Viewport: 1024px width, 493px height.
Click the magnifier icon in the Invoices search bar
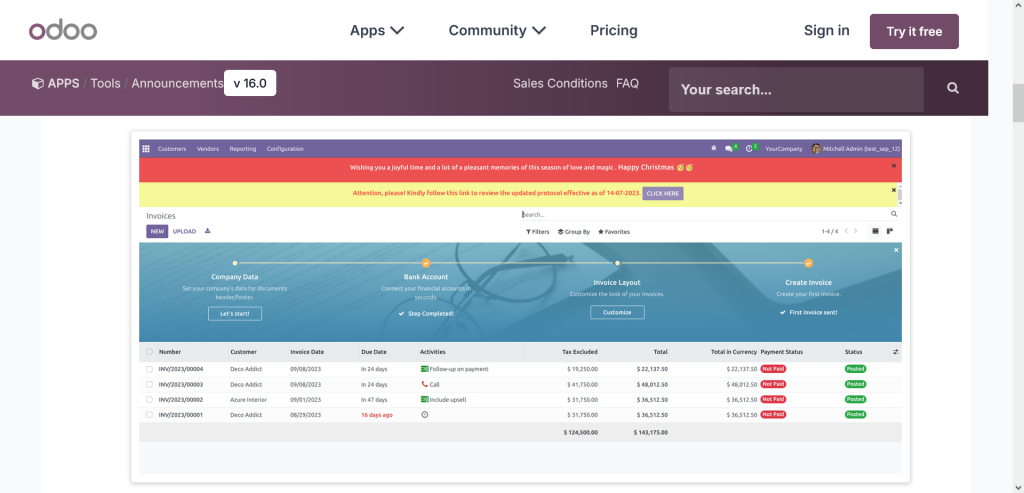(x=894, y=214)
